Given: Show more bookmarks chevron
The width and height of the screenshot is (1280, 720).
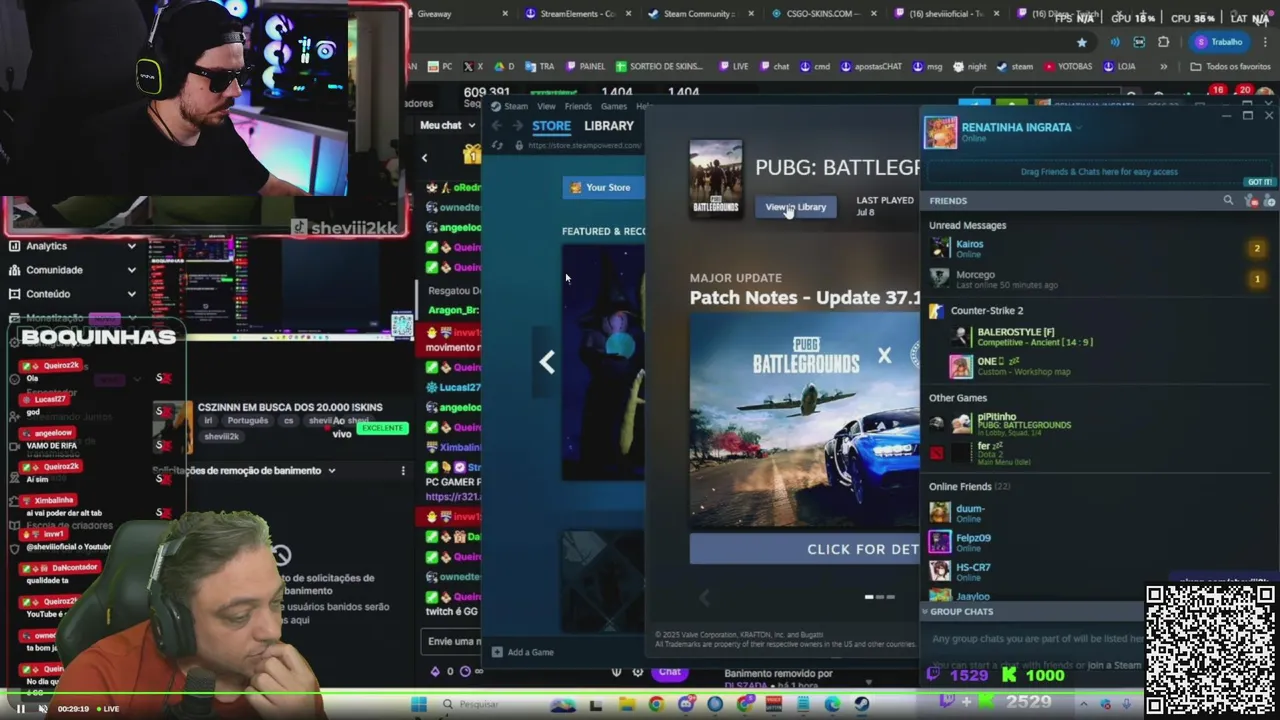Looking at the screenshot, I should tap(1163, 67).
